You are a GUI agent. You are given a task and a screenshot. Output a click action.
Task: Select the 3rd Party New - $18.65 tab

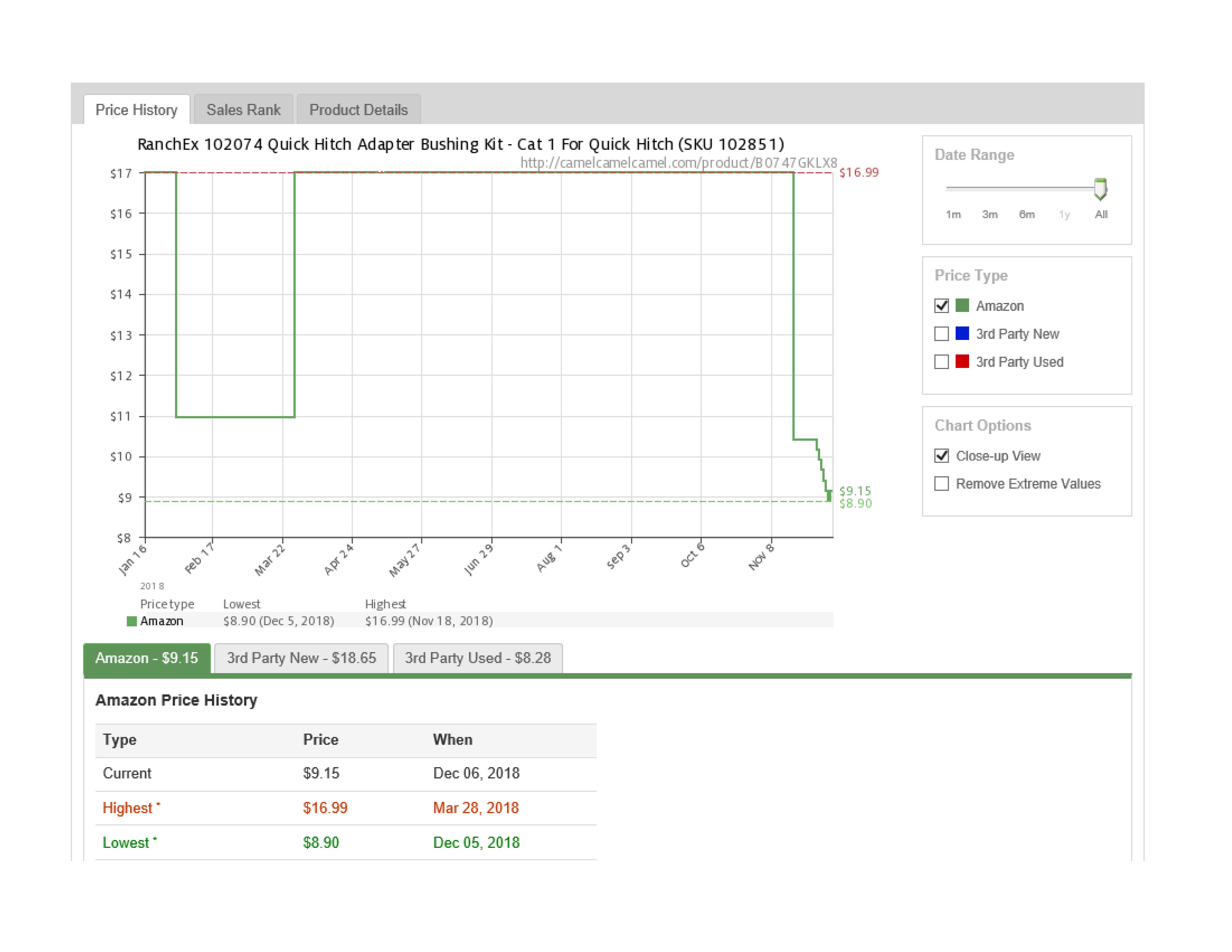301,658
